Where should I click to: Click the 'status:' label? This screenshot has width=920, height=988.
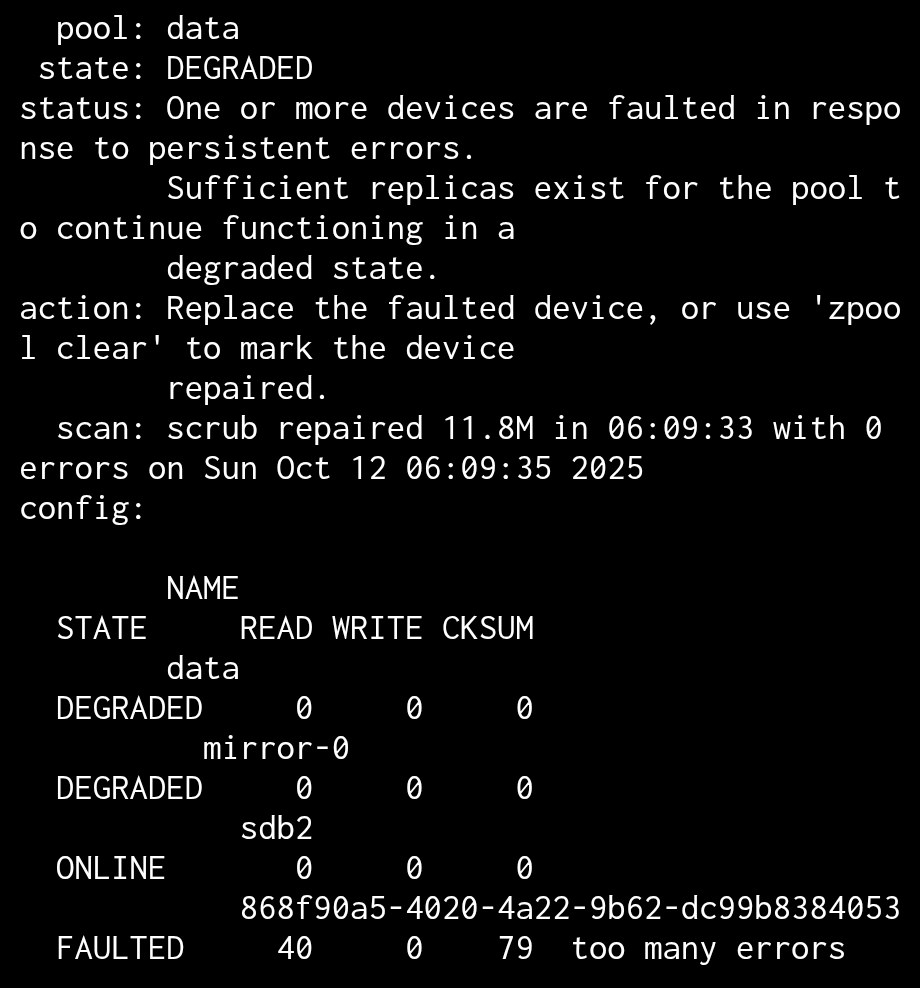[83, 109]
